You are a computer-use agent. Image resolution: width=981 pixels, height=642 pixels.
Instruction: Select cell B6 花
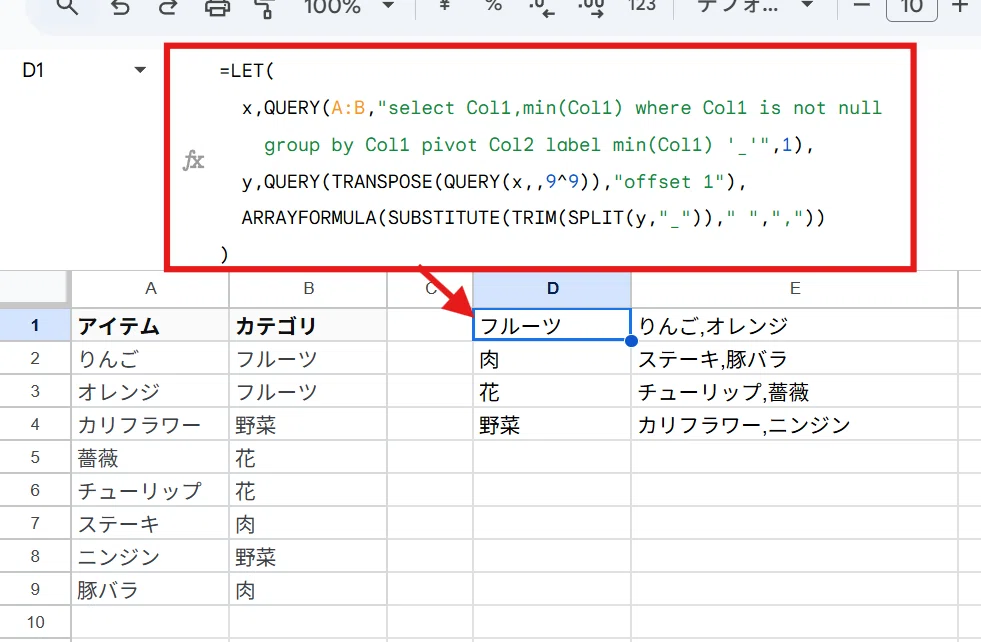point(308,490)
